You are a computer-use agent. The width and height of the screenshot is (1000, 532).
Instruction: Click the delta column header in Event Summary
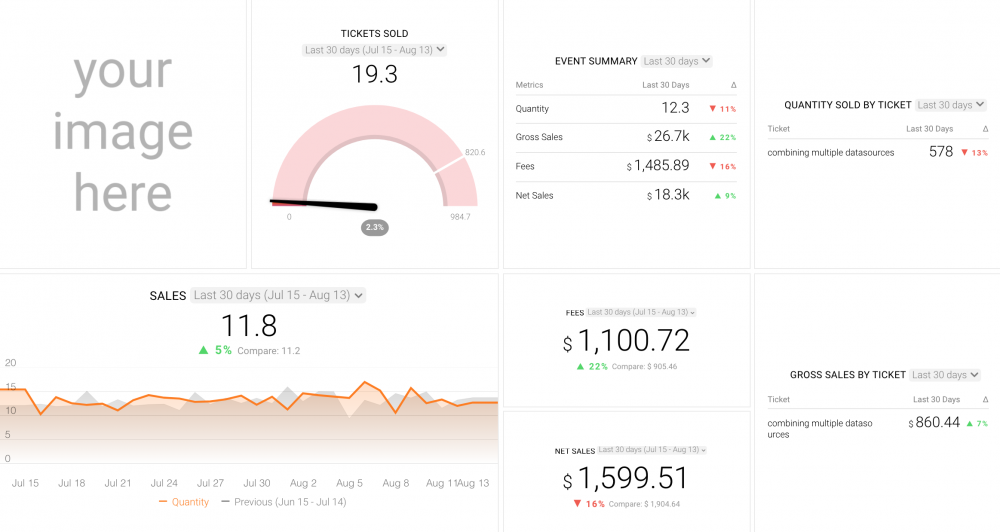click(x=733, y=85)
